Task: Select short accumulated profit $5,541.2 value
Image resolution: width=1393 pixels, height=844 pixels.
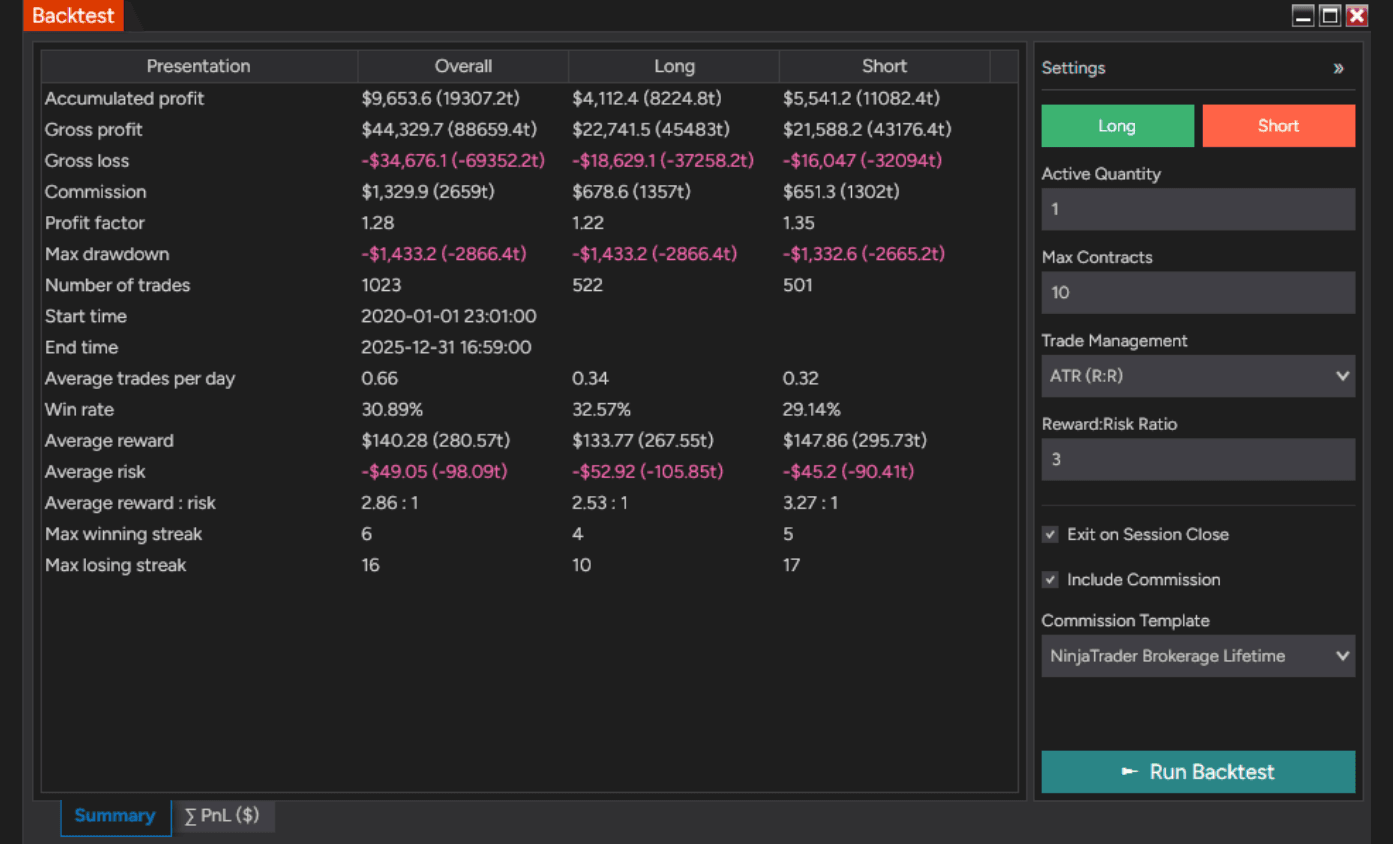Action: 861,99
